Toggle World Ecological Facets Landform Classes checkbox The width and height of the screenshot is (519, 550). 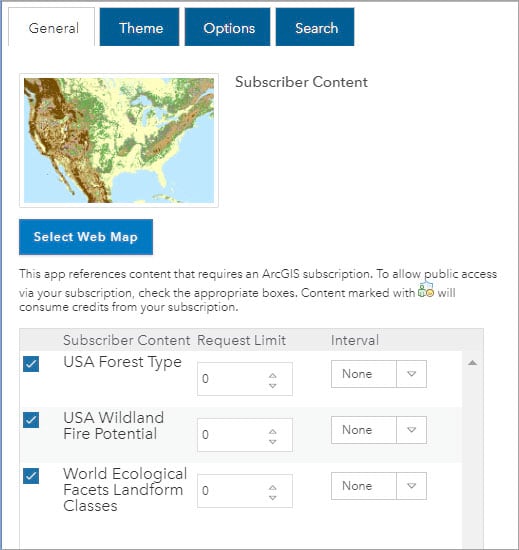31,476
